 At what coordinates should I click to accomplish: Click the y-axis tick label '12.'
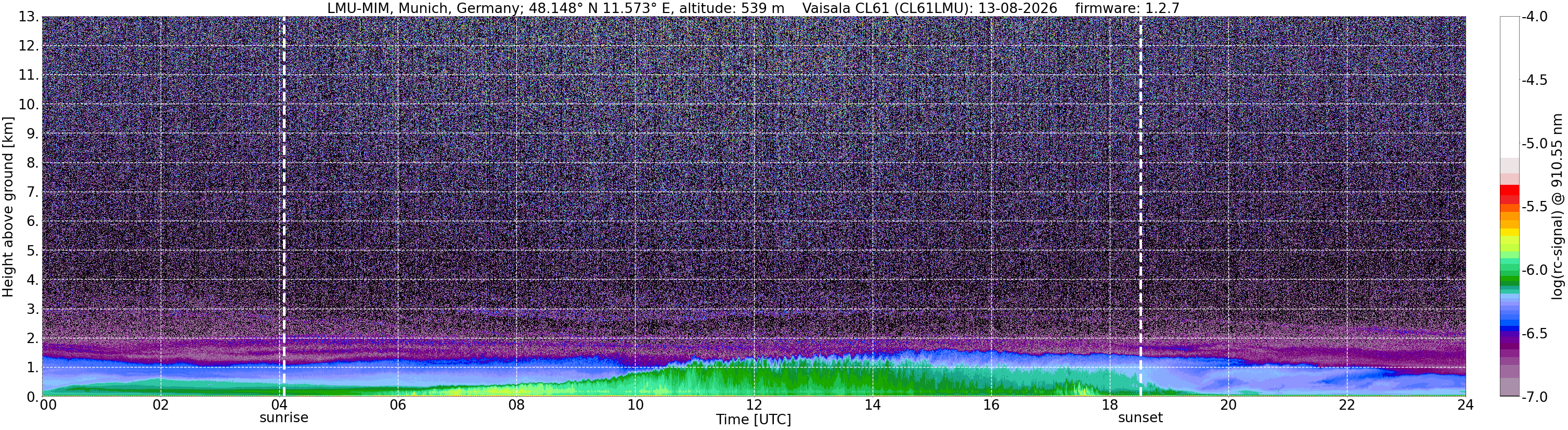[29, 46]
